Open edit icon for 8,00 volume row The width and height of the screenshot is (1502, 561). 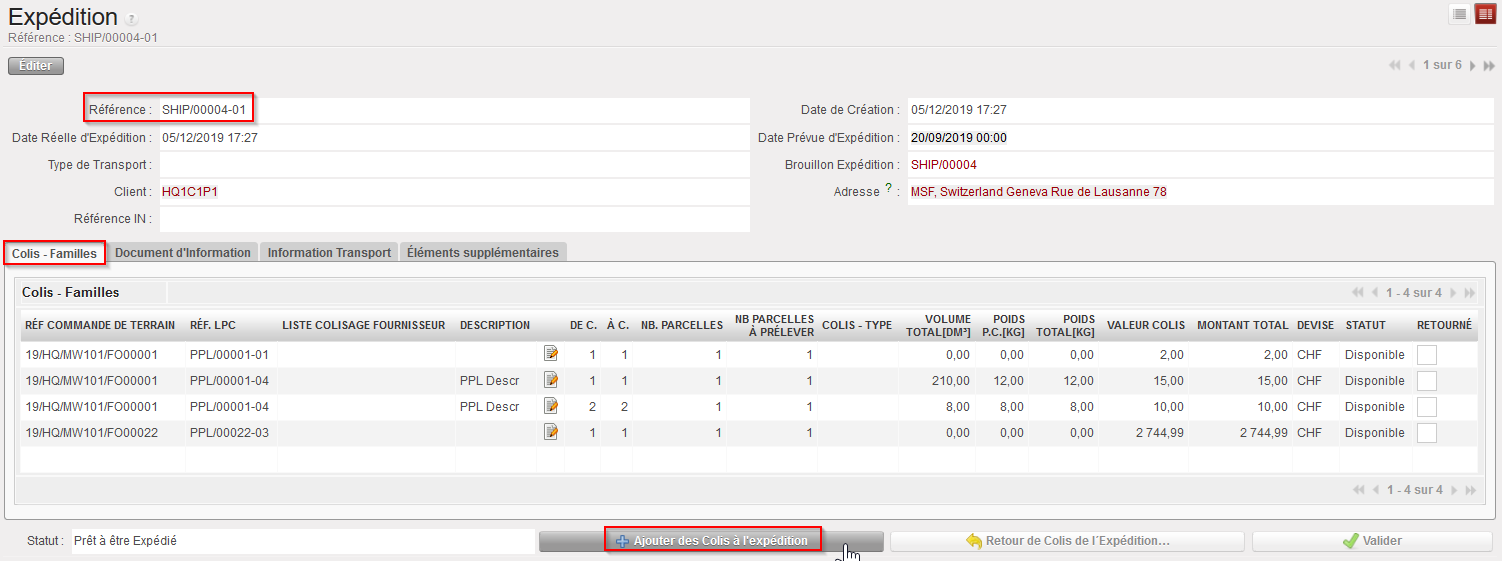(551, 406)
